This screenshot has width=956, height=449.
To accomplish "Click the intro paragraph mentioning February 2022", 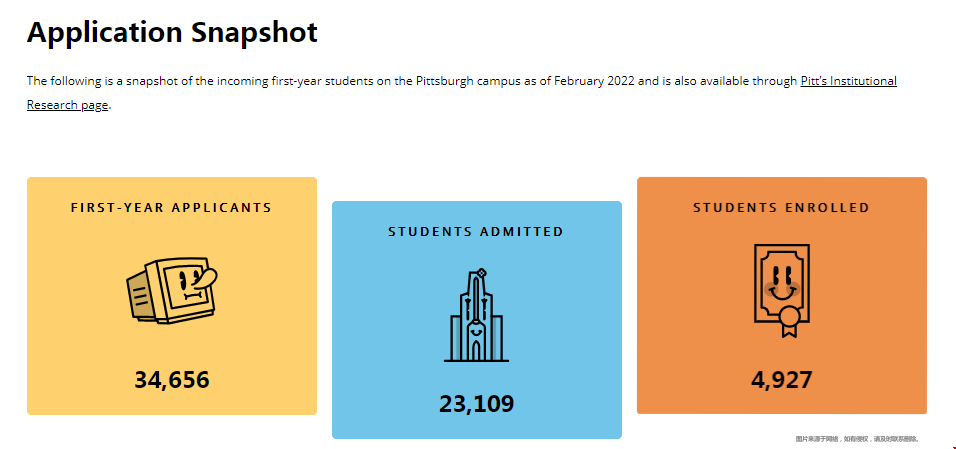I will pyautogui.click(x=400, y=81).
